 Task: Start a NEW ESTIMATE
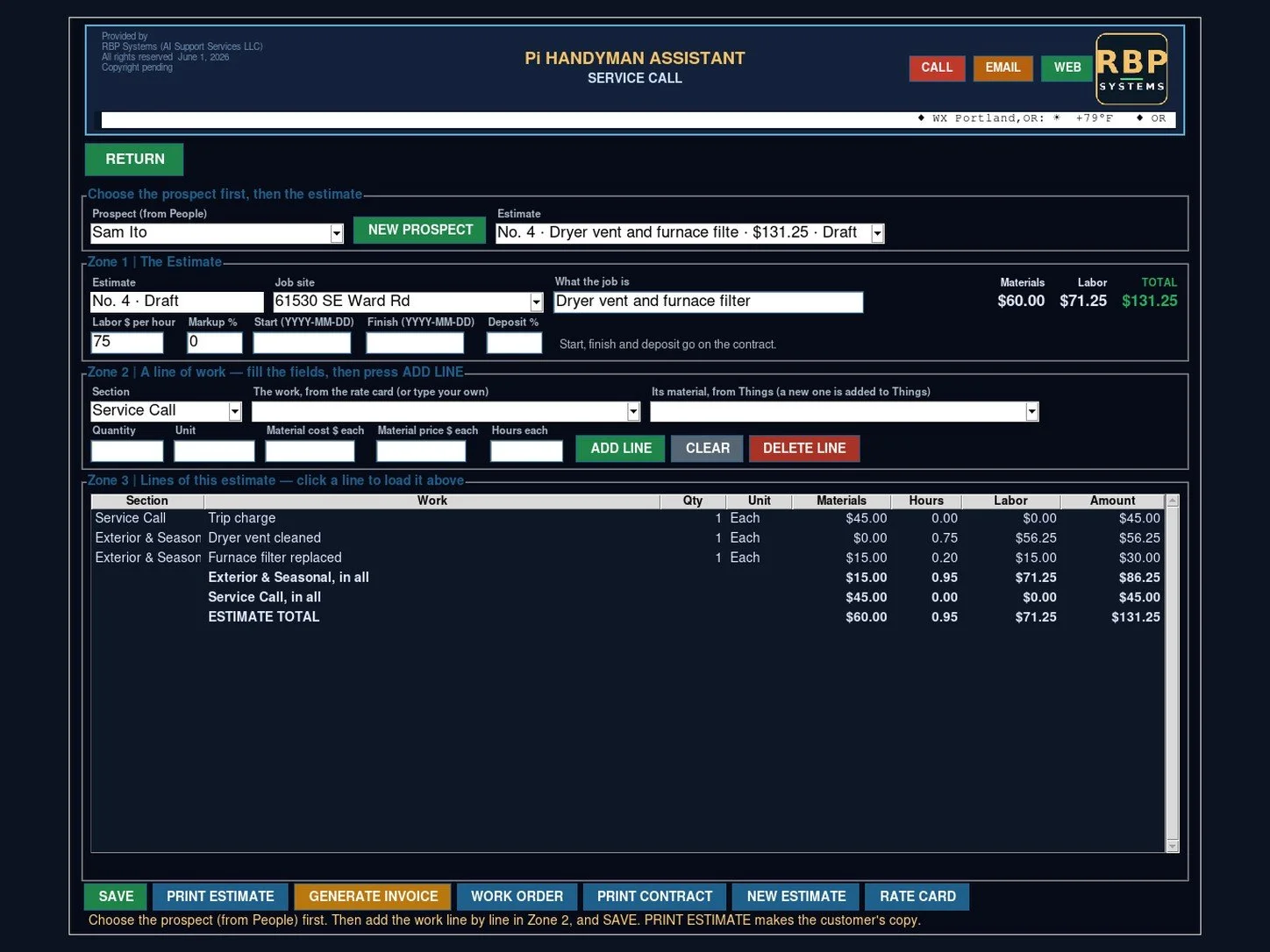[796, 896]
